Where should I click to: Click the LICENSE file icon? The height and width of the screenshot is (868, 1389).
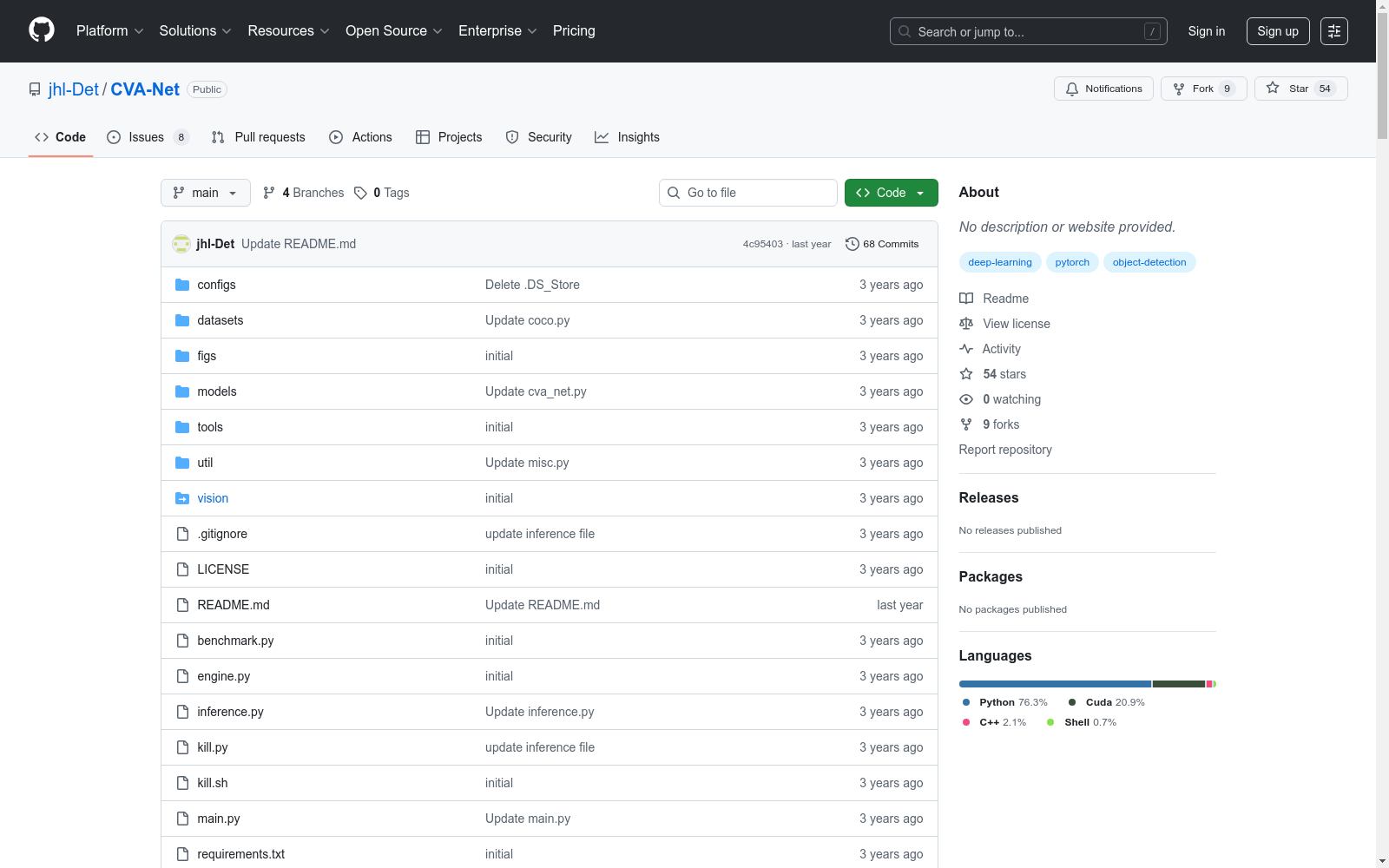182,569
